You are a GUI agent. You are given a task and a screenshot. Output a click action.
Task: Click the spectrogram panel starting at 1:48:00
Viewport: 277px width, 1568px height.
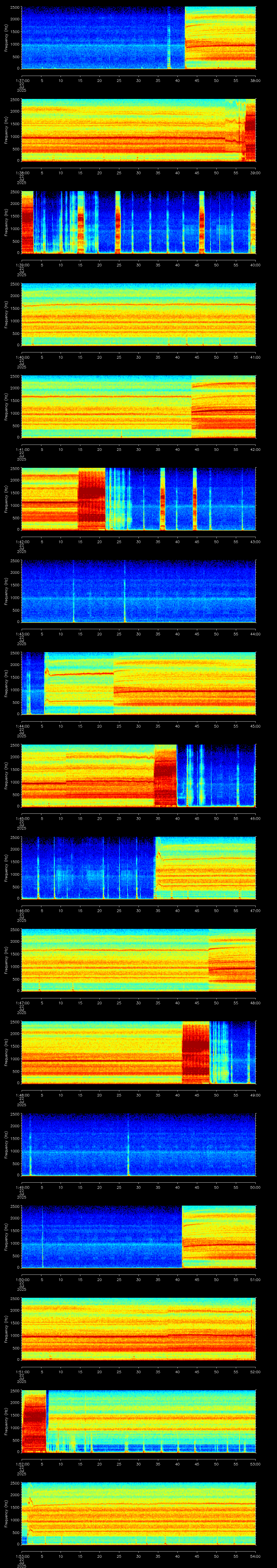138,1052
